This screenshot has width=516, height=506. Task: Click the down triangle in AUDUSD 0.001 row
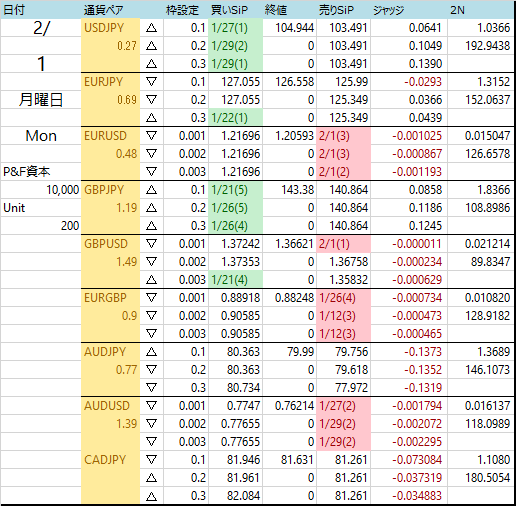[152, 406]
